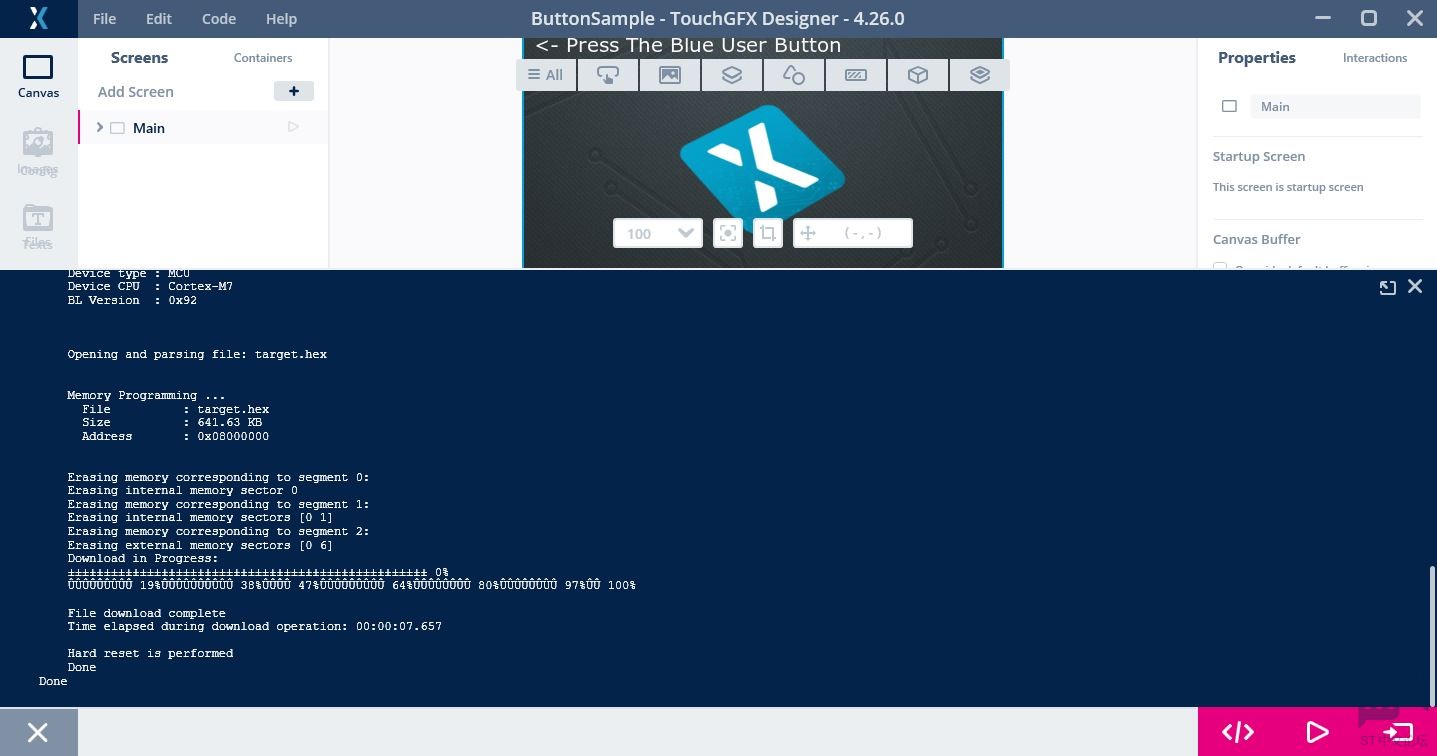This screenshot has width=1437, height=756.
Task: Click the 'Startup Screen' section heading
Action: (x=1259, y=156)
